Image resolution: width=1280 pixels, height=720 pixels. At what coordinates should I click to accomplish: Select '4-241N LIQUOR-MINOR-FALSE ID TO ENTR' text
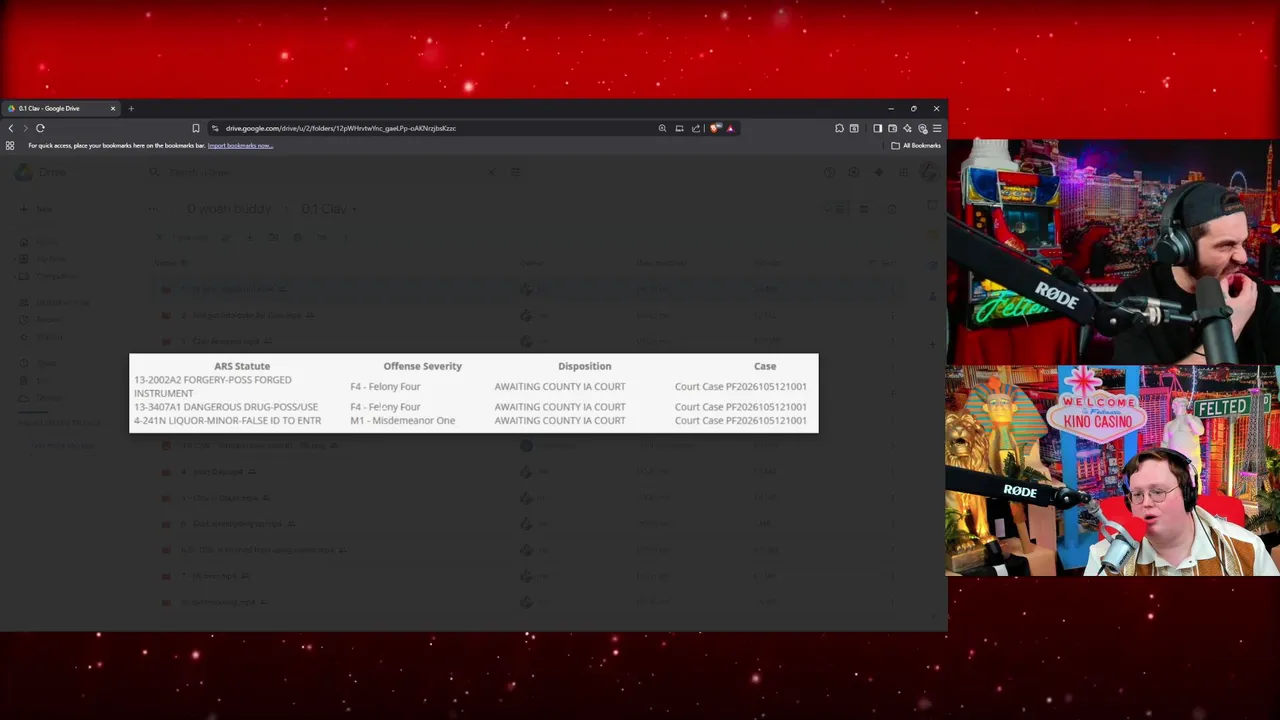227,421
